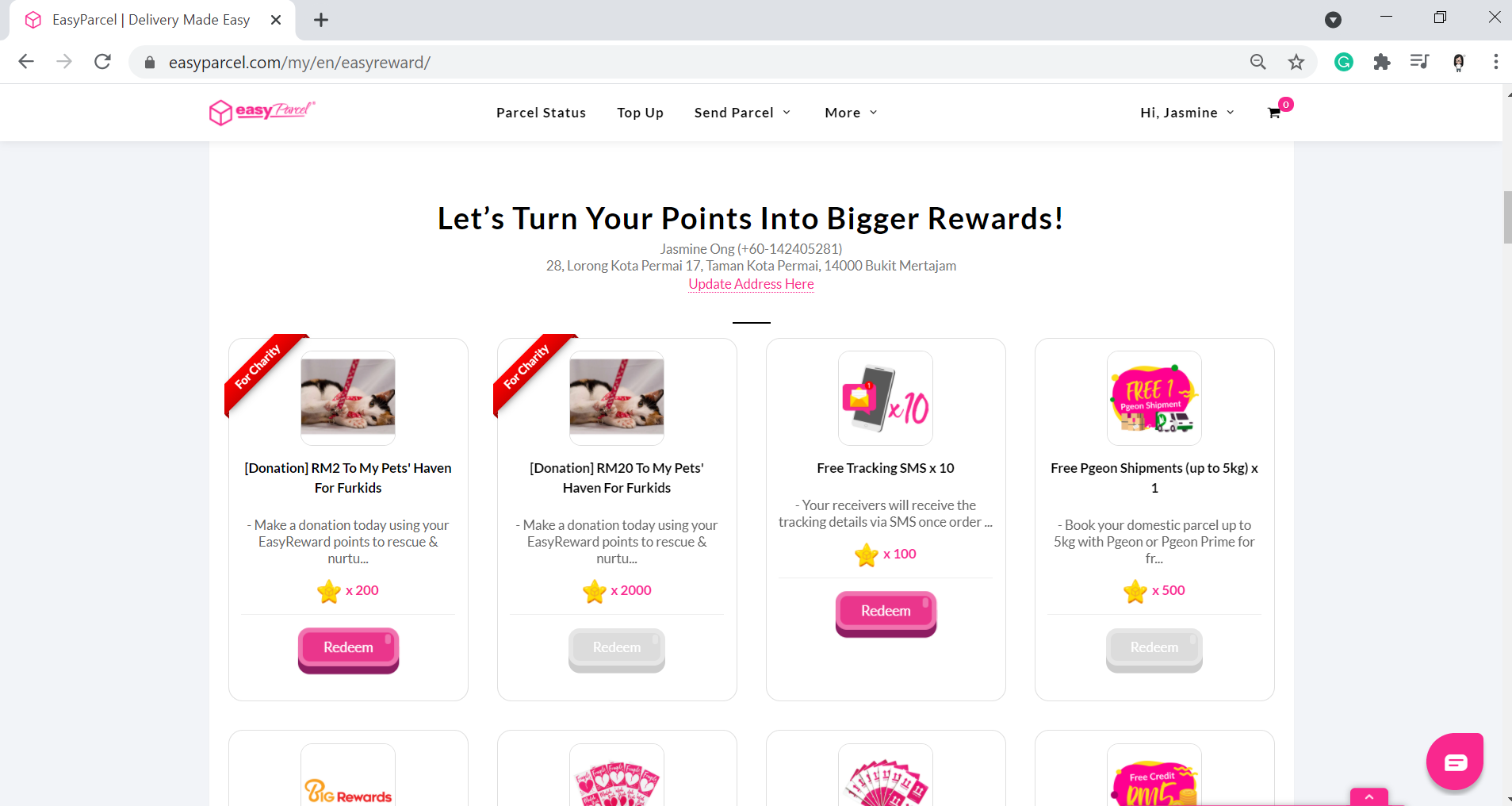The height and width of the screenshot is (806, 1512).
Task: Click the address bar URL field
Action: 698,62
